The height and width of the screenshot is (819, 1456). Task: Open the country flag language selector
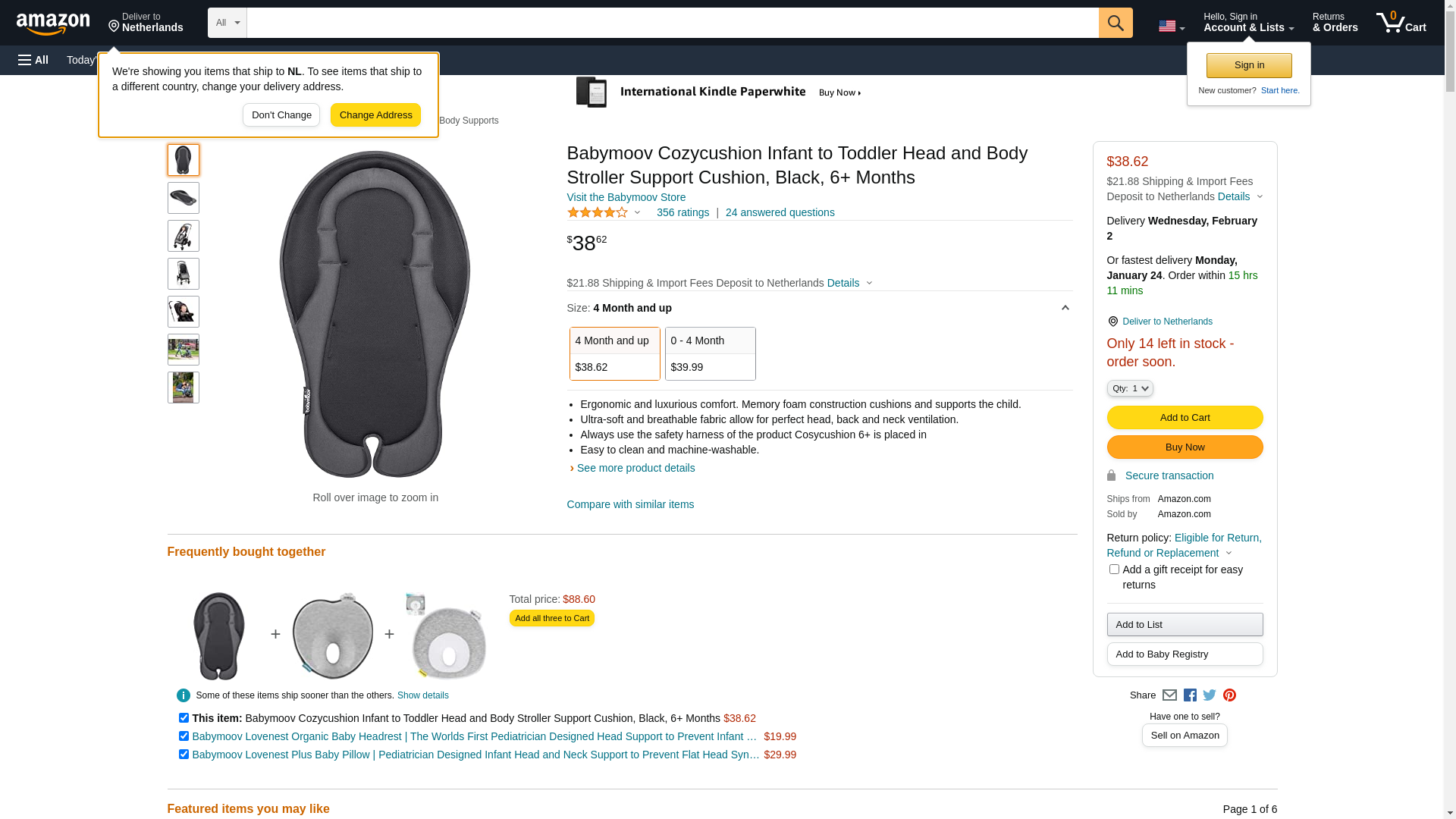click(x=1172, y=26)
